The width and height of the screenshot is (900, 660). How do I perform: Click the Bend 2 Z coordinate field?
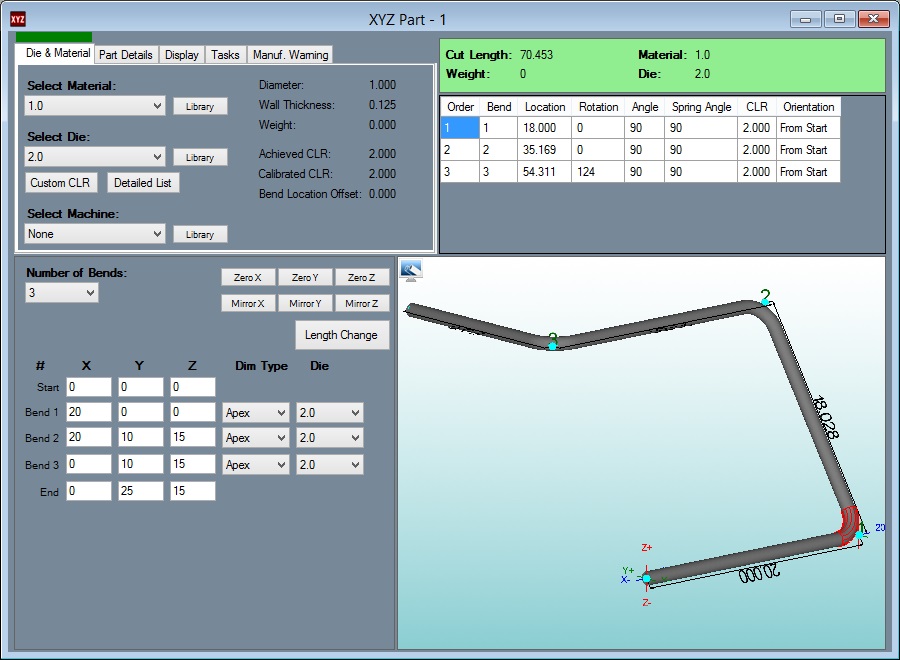click(192, 438)
